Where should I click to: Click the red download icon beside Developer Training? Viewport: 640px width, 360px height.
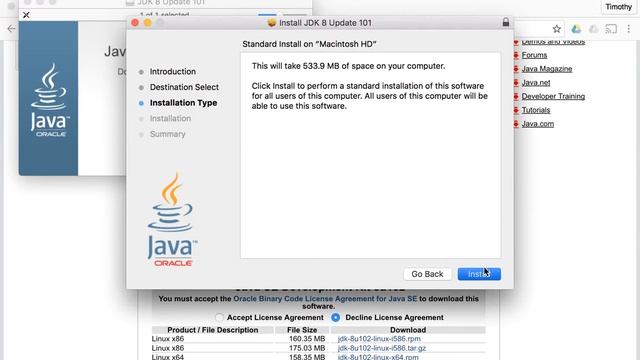coord(516,96)
